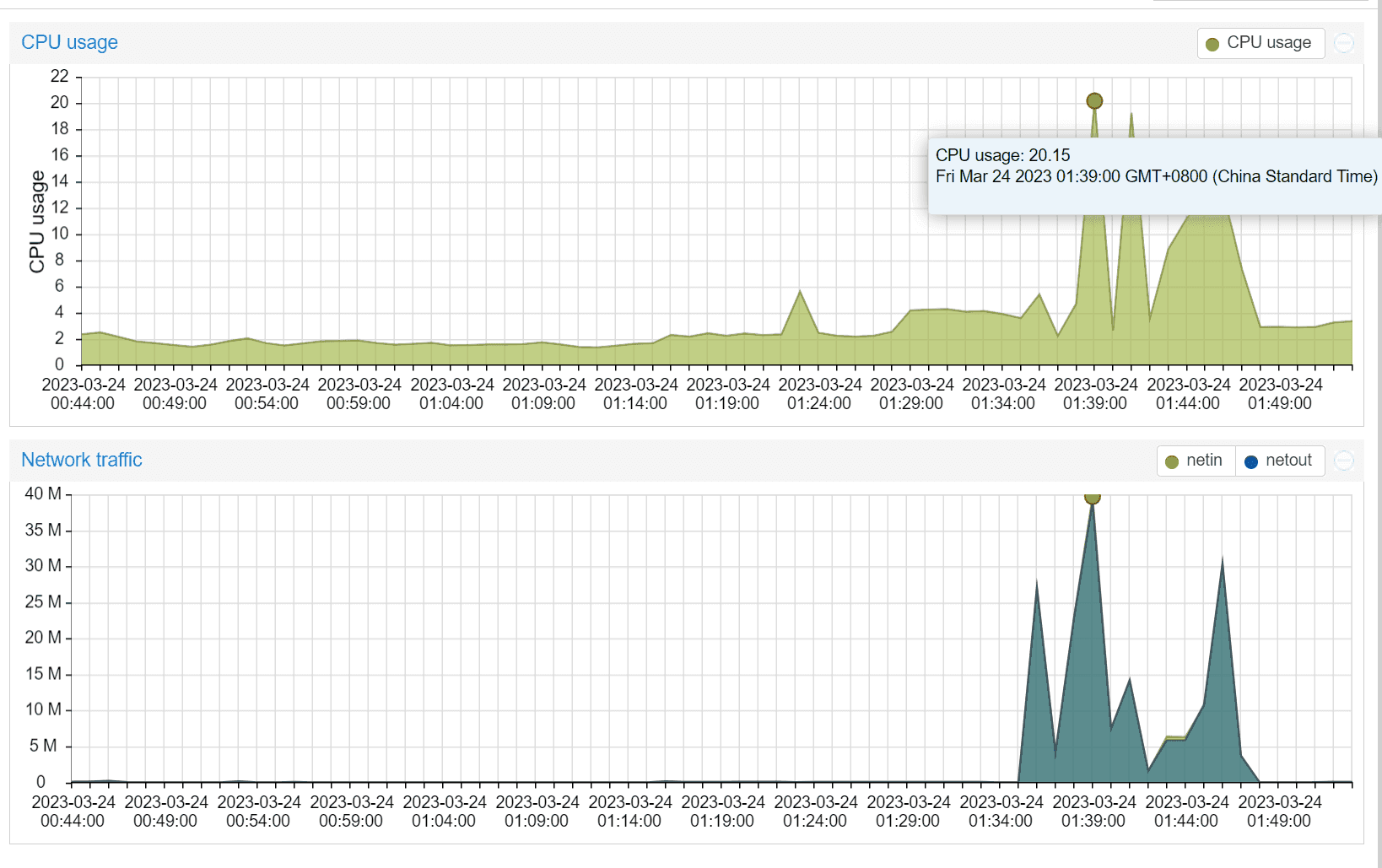This screenshot has height=868, width=1382.
Task: Hide the netin series via its legend label
Action: click(1204, 461)
